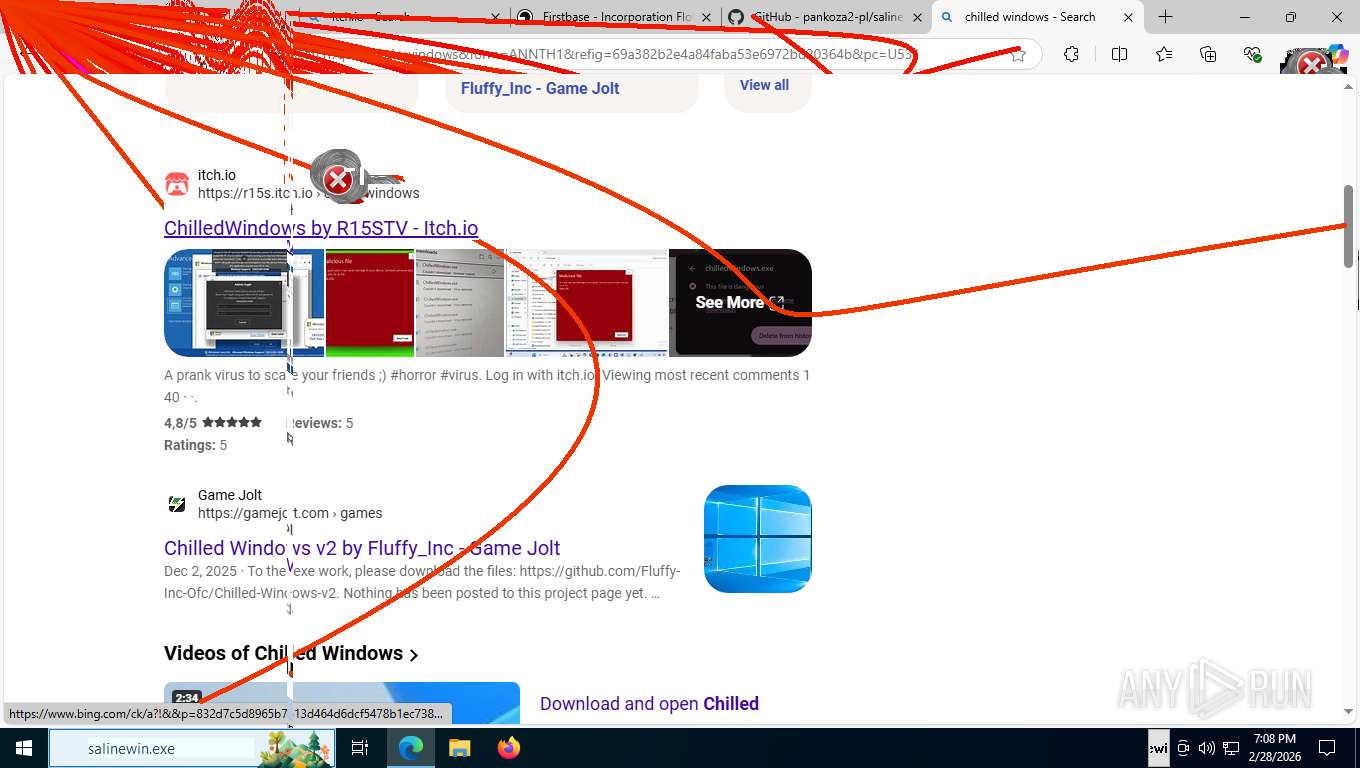Launch Firefox from the taskbar
Viewport: 1360px width, 768px height.
coord(509,748)
